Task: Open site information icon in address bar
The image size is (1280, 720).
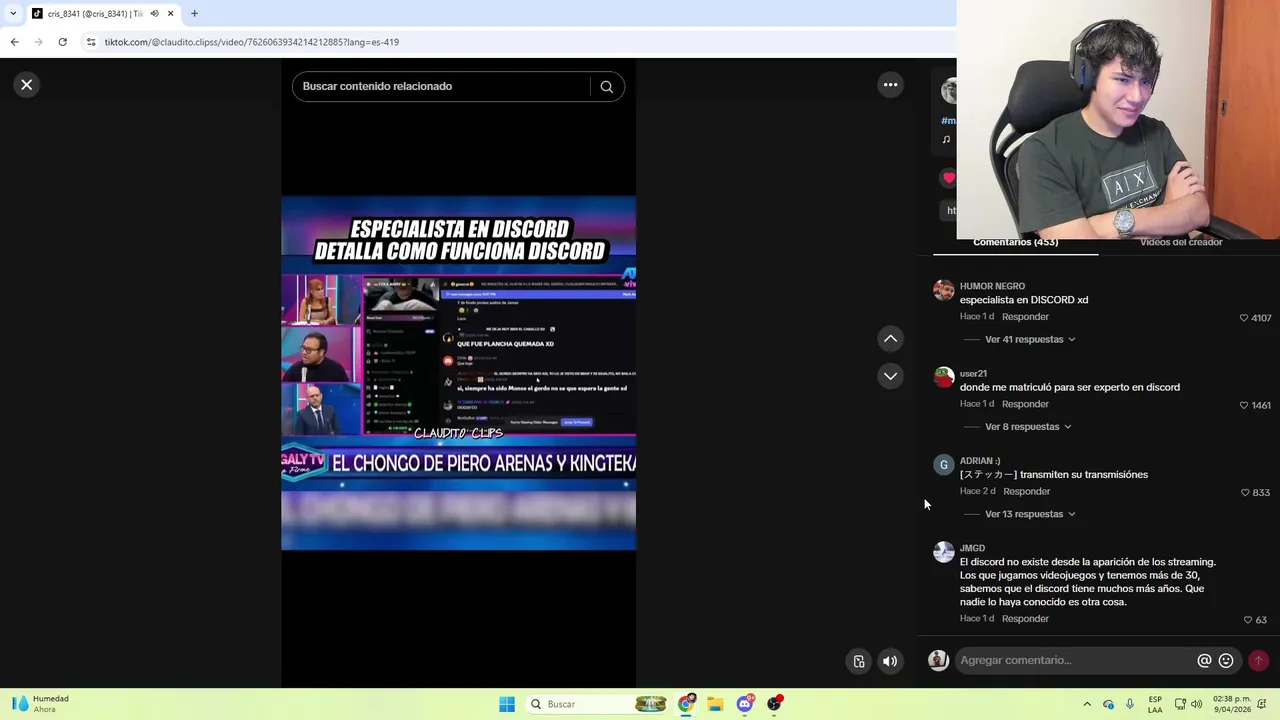Action: click(91, 42)
